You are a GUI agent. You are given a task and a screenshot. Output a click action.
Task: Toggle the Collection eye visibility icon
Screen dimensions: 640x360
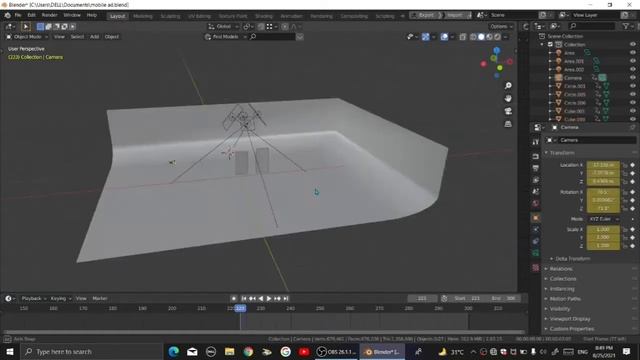(633, 44)
